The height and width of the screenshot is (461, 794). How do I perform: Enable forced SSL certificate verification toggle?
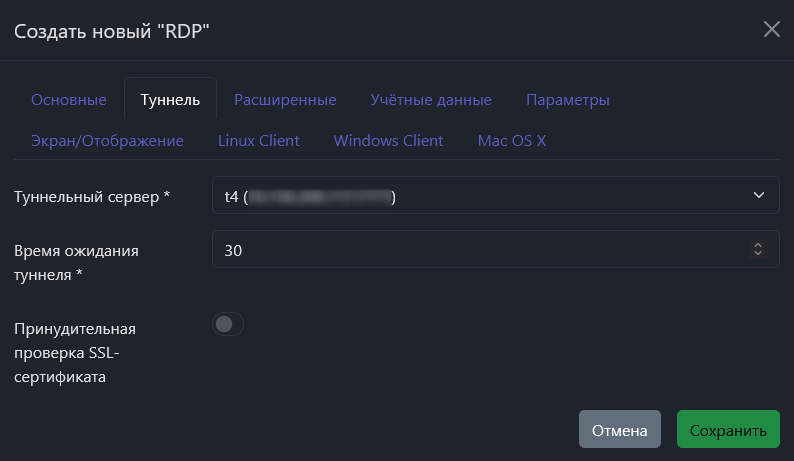[x=228, y=324]
